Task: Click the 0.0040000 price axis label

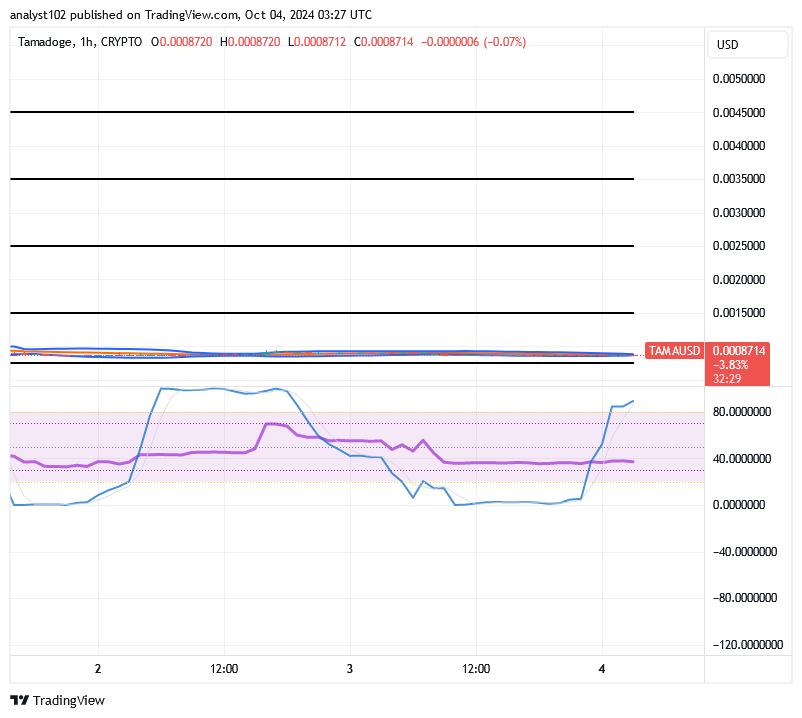Action: (x=739, y=146)
